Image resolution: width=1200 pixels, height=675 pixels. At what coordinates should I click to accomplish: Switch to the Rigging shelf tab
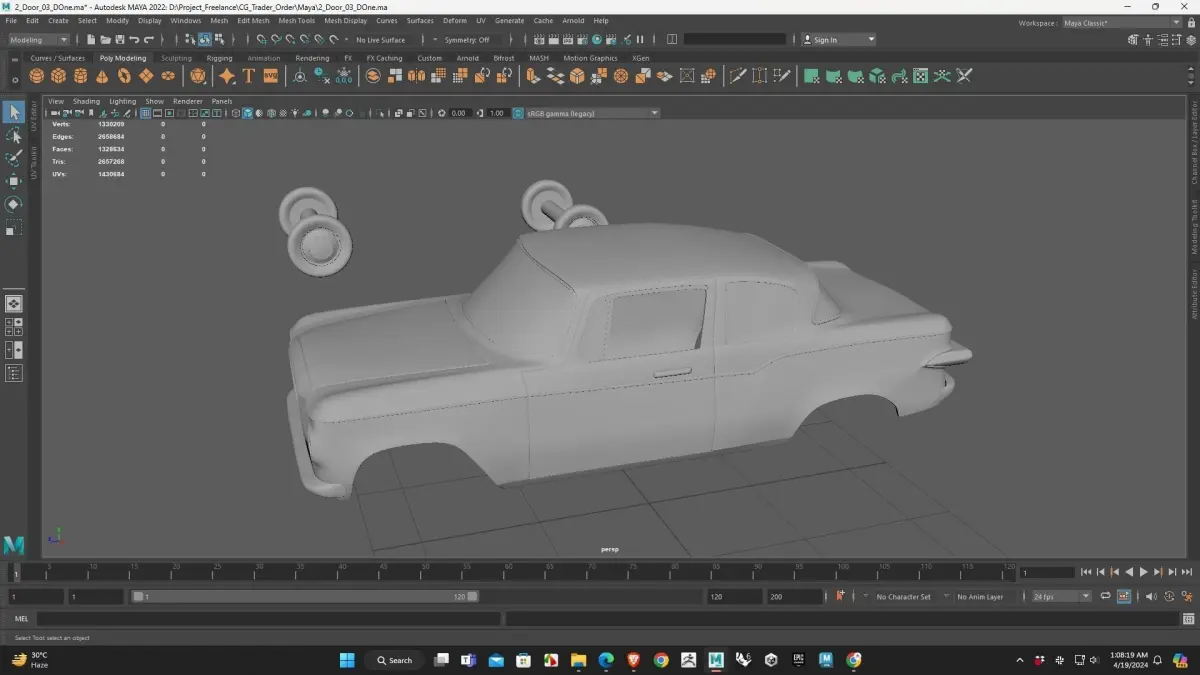(219, 58)
